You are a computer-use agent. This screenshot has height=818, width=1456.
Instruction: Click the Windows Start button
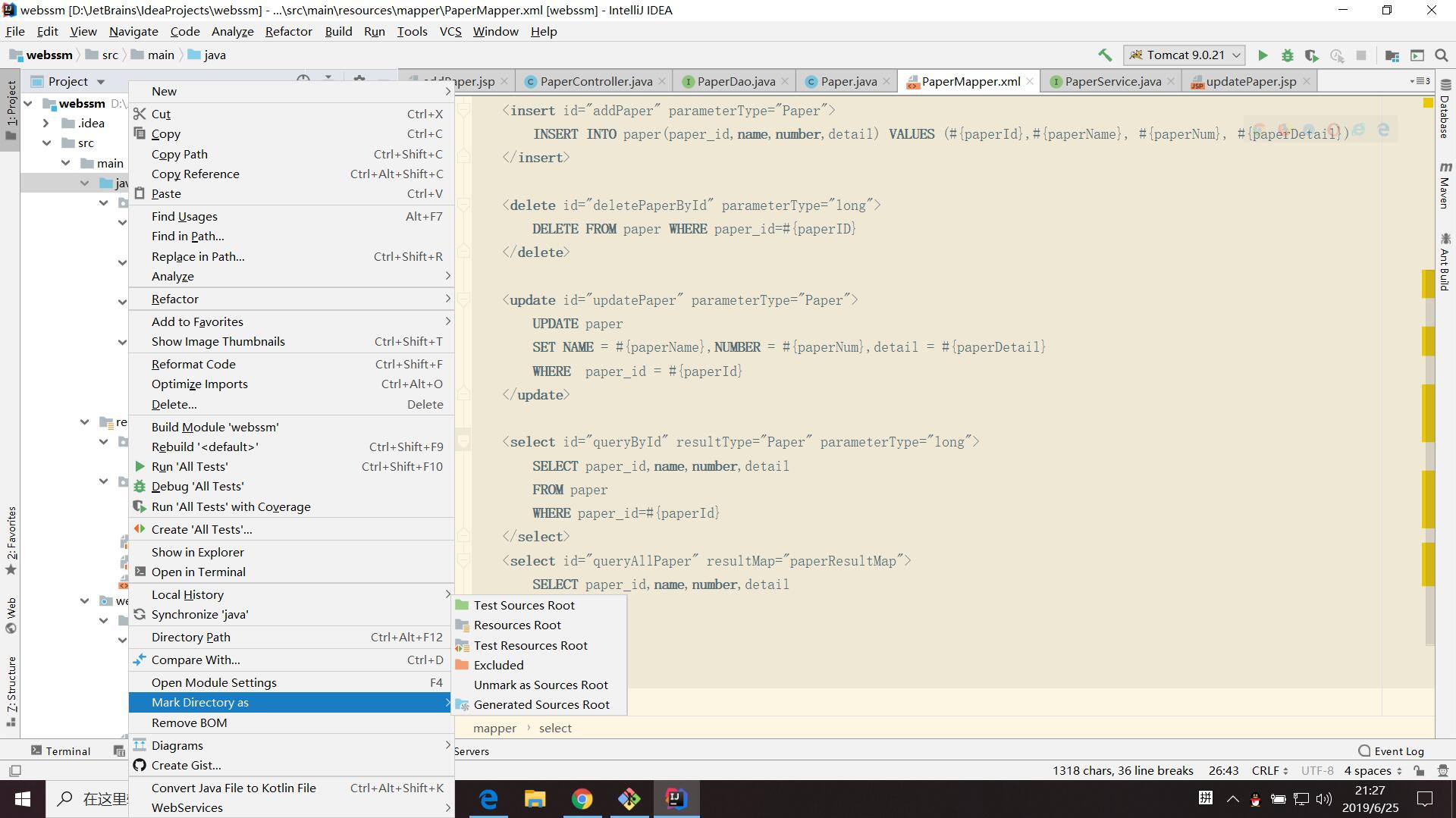[x=23, y=799]
